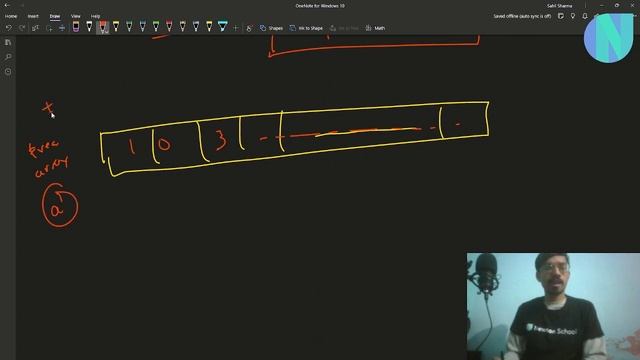
Task: Open recent notes in left sidebar
Action: (8, 72)
